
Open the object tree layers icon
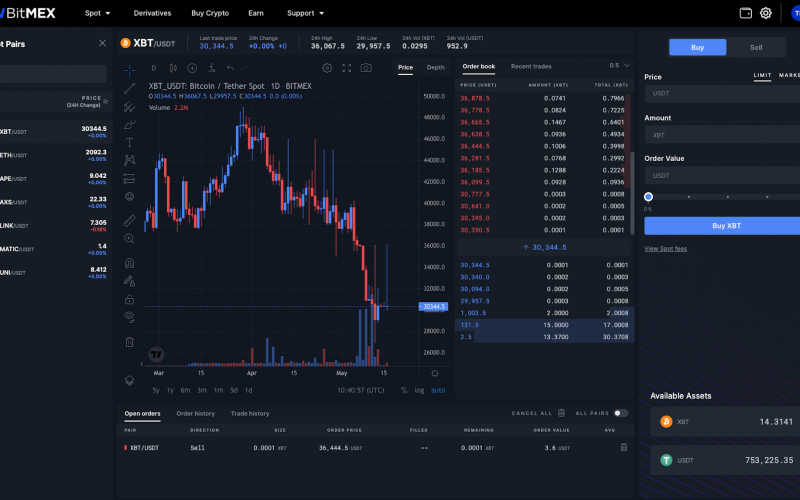(130, 381)
